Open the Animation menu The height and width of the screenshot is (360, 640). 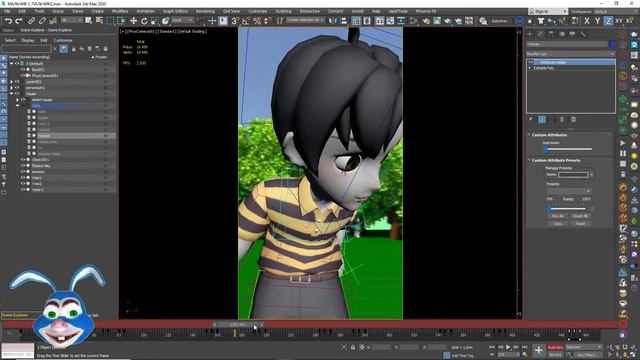point(145,11)
